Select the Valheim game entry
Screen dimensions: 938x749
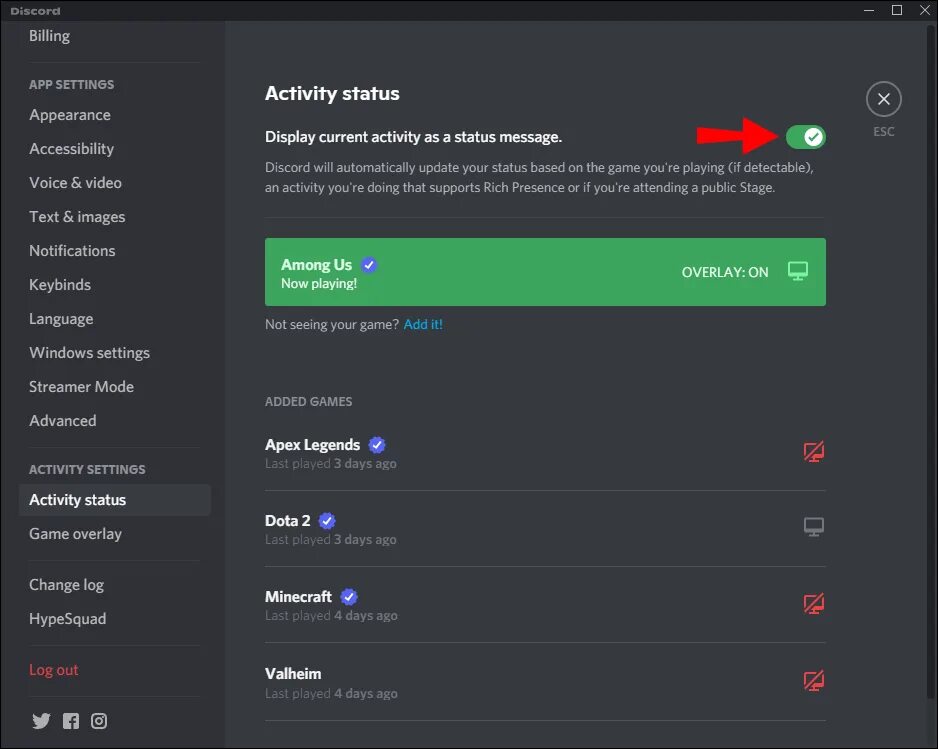[293, 674]
